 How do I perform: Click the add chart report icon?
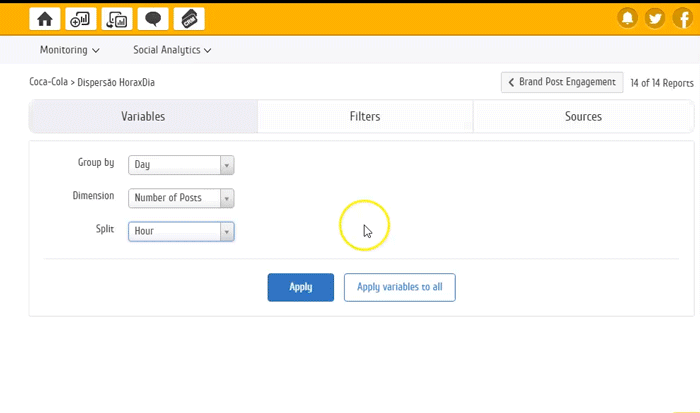click(x=80, y=18)
